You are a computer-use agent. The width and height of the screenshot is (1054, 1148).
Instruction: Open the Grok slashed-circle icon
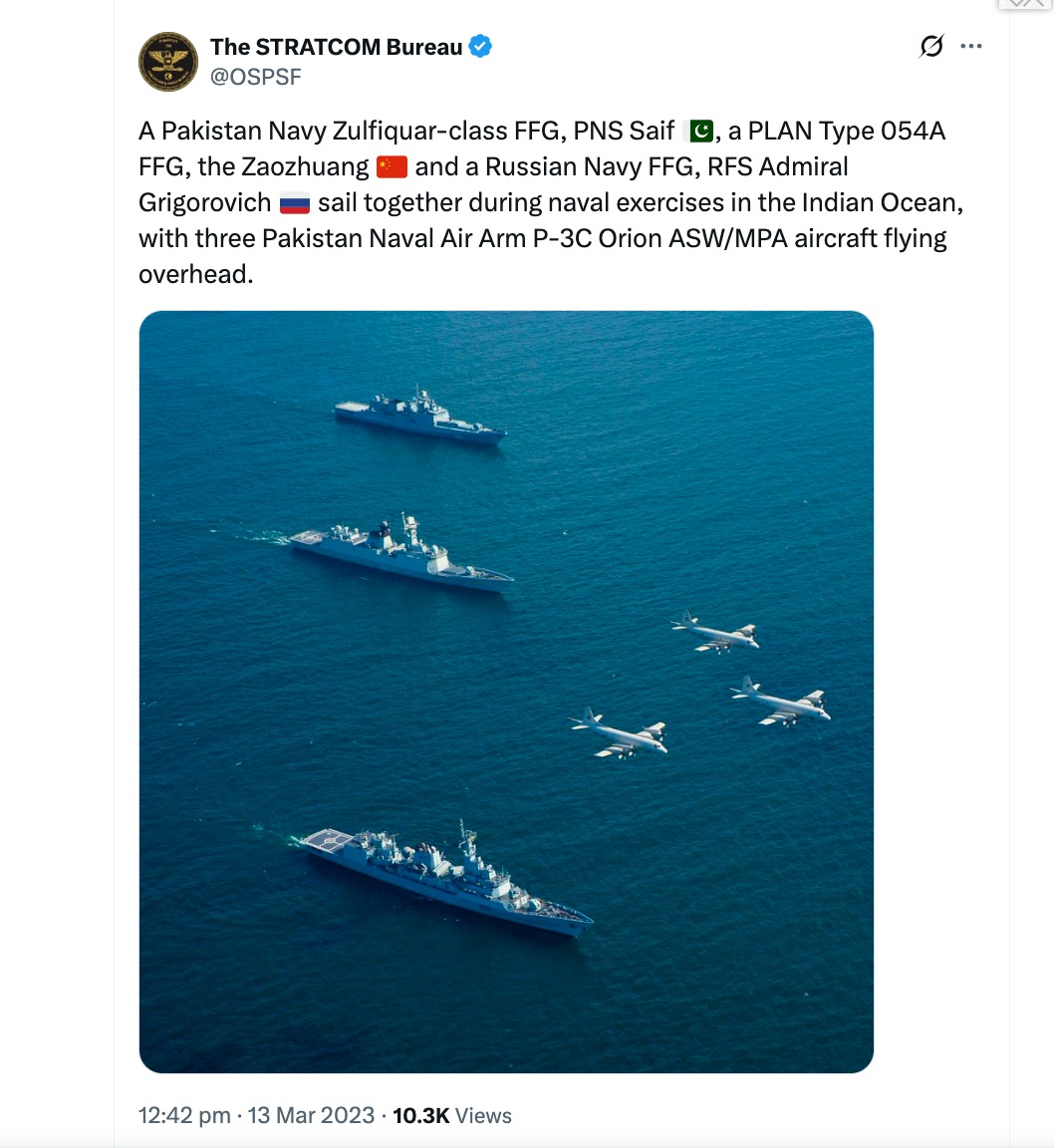coord(931,46)
